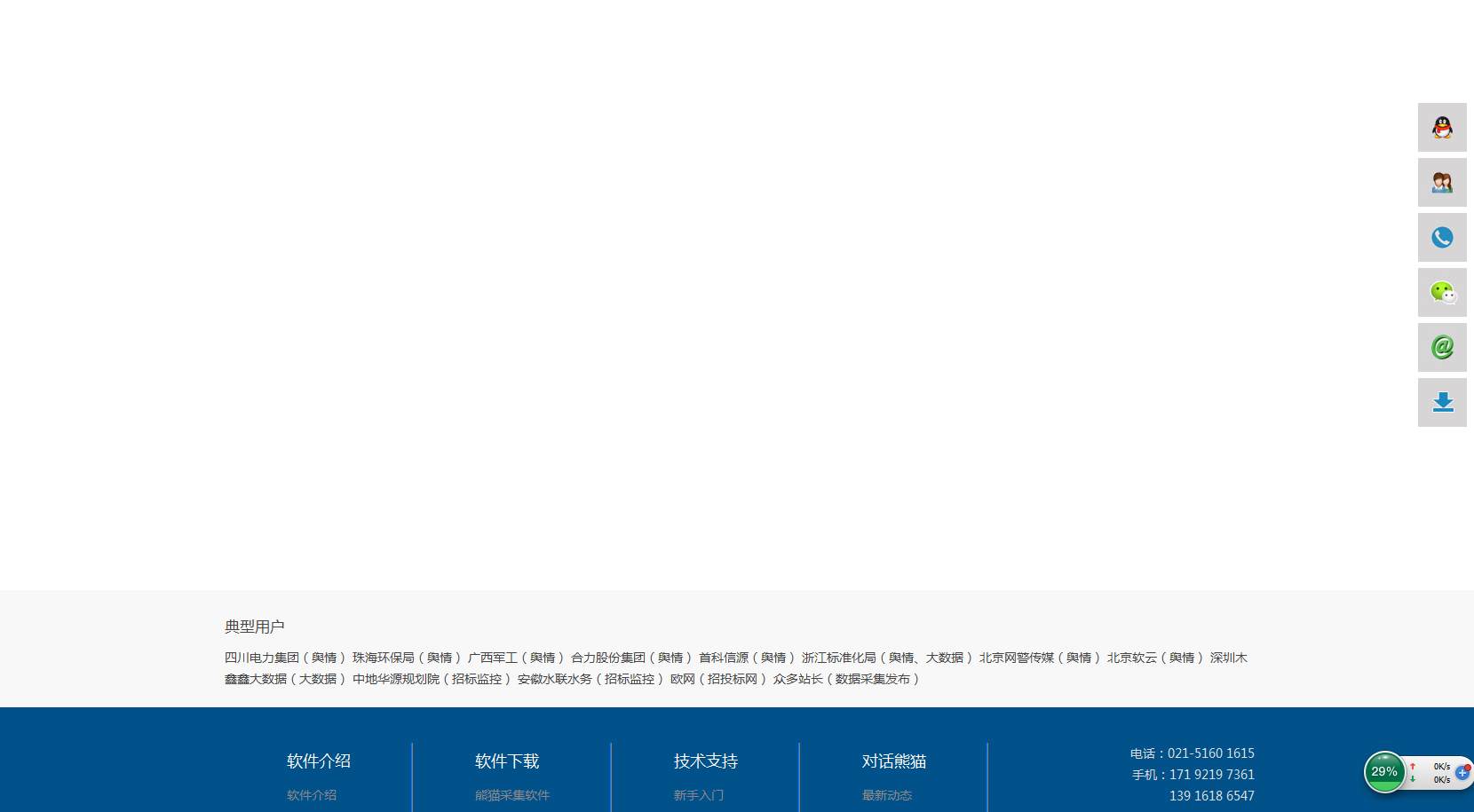Open the 软件下载 footer heading
This screenshot has height=812, width=1474.
pos(507,761)
